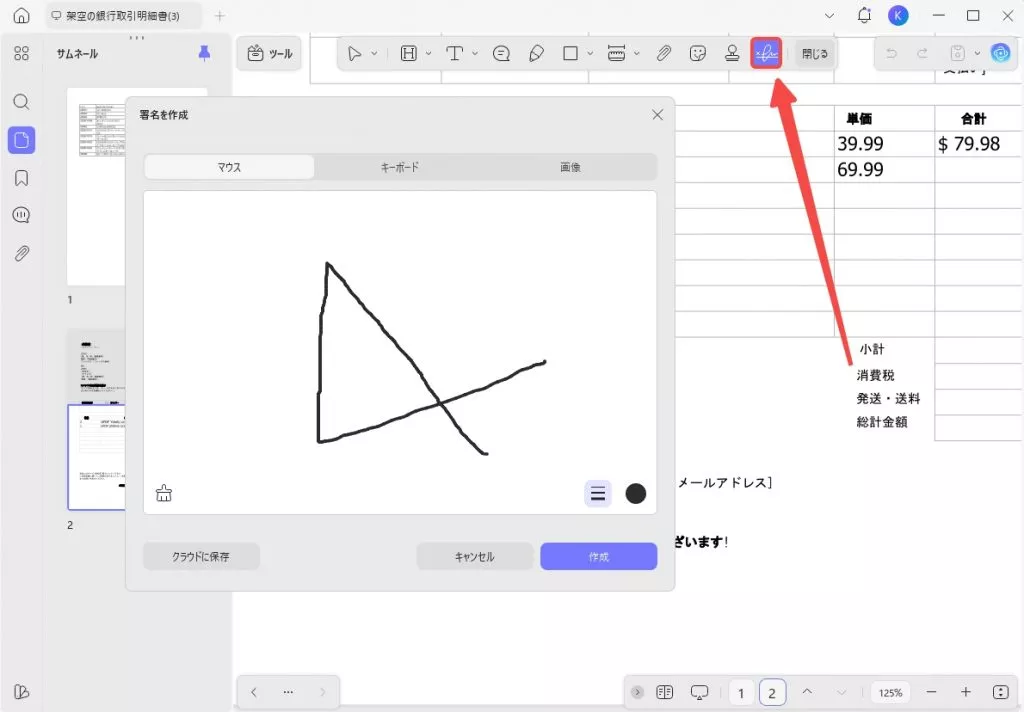Open the sticker tool
The image size is (1024, 712).
(x=698, y=53)
